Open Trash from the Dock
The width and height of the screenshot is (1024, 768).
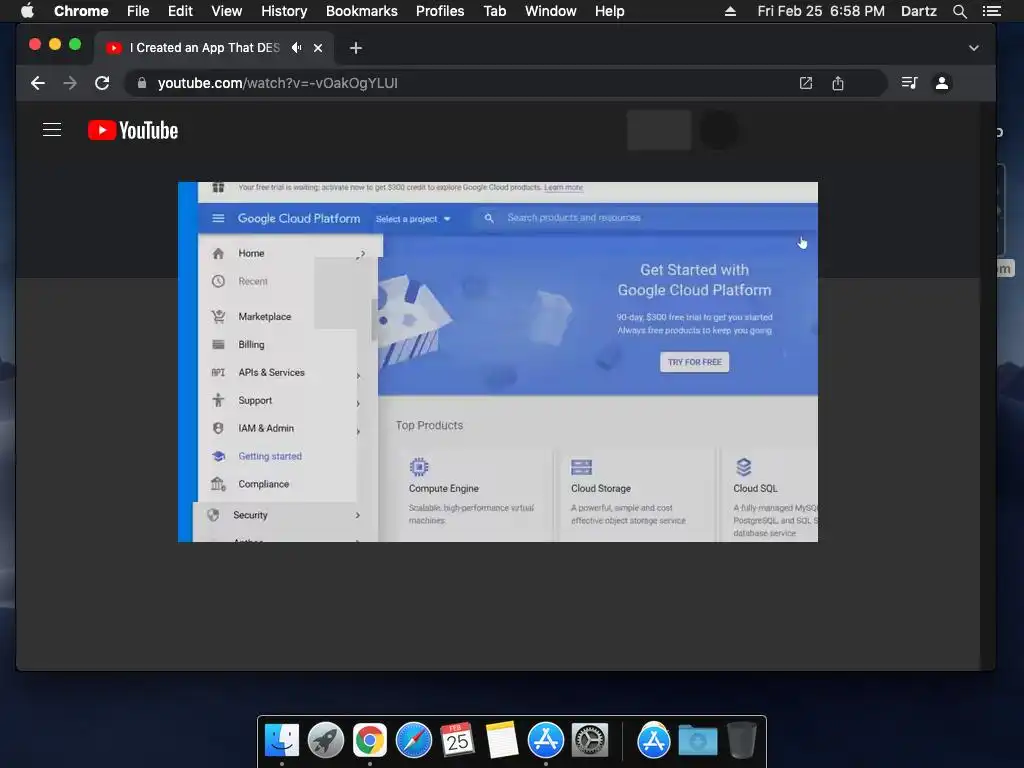(x=742, y=739)
